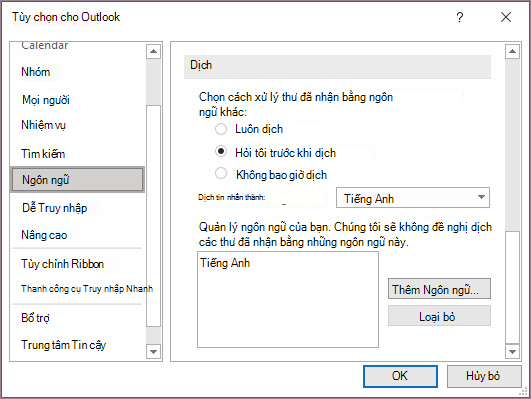Click the right pane scroll up arrow
This screenshot has height=399, width=531.
(512, 51)
